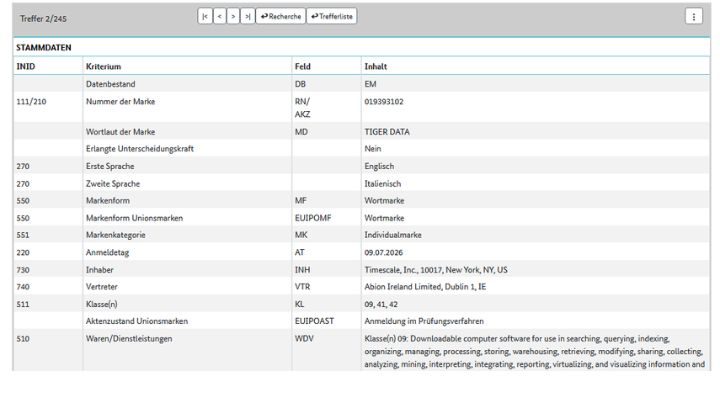Click the INID code 730
The image size is (720, 400).
(x=23, y=270)
